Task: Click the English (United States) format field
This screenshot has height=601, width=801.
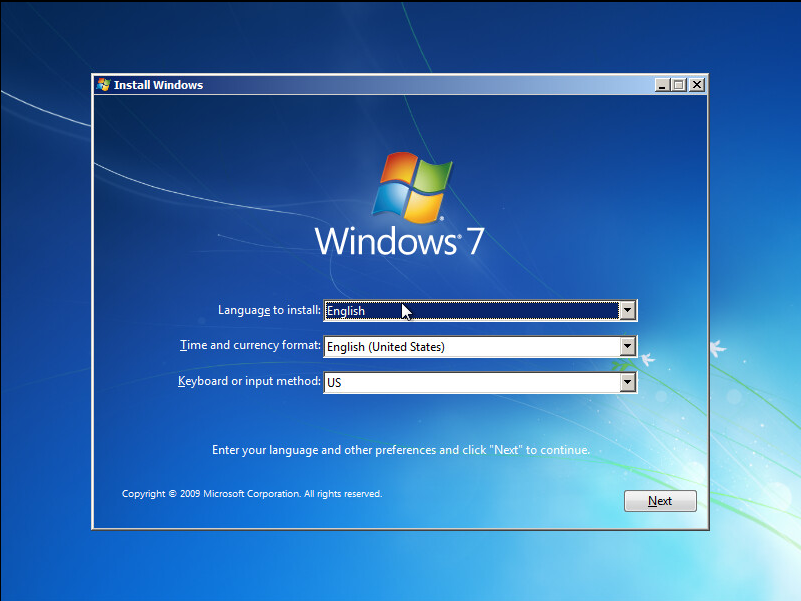Action: 470,347
